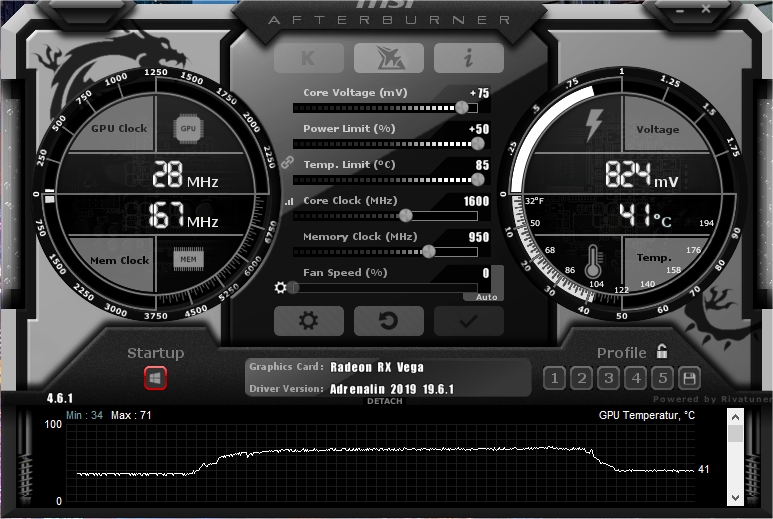The width and height of the screenshot is (773, 519).
Task: Click the 41 °C temperature readout
Action: click(x=645, y=215)
